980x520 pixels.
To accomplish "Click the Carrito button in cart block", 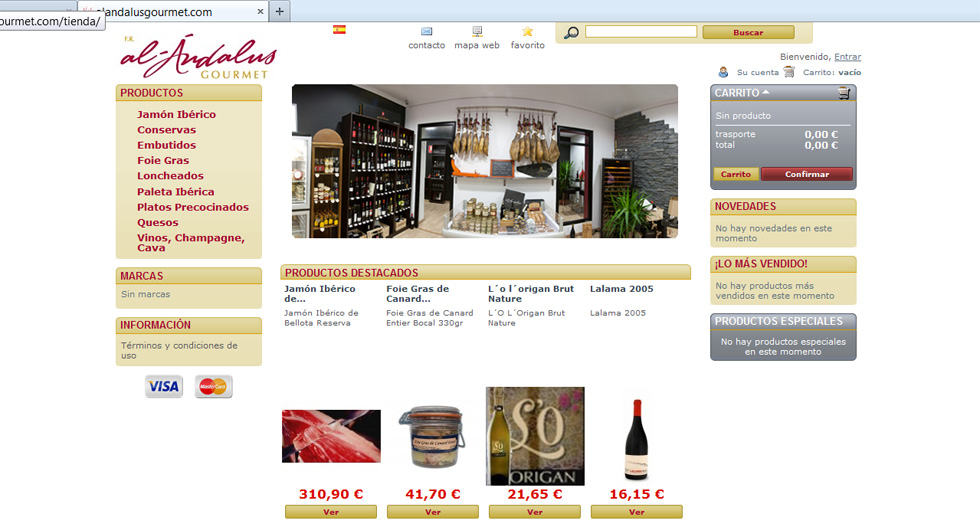I will pos(736,174).
